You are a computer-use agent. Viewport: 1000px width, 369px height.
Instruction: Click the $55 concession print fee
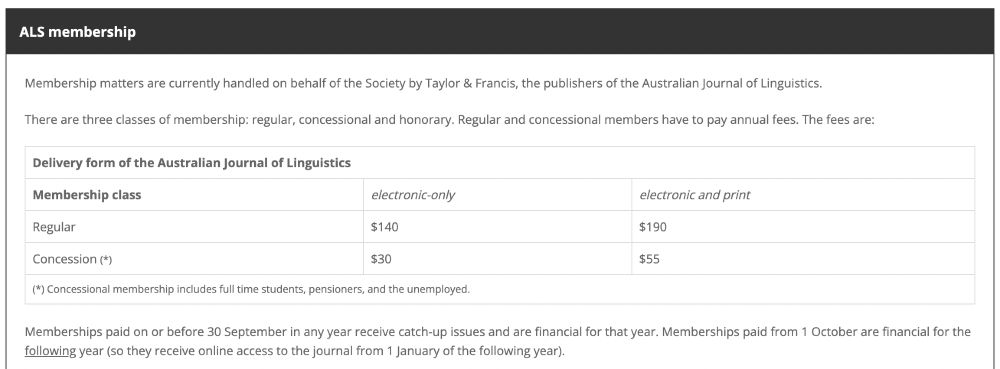pyautogui.click(x=649, y=259)
